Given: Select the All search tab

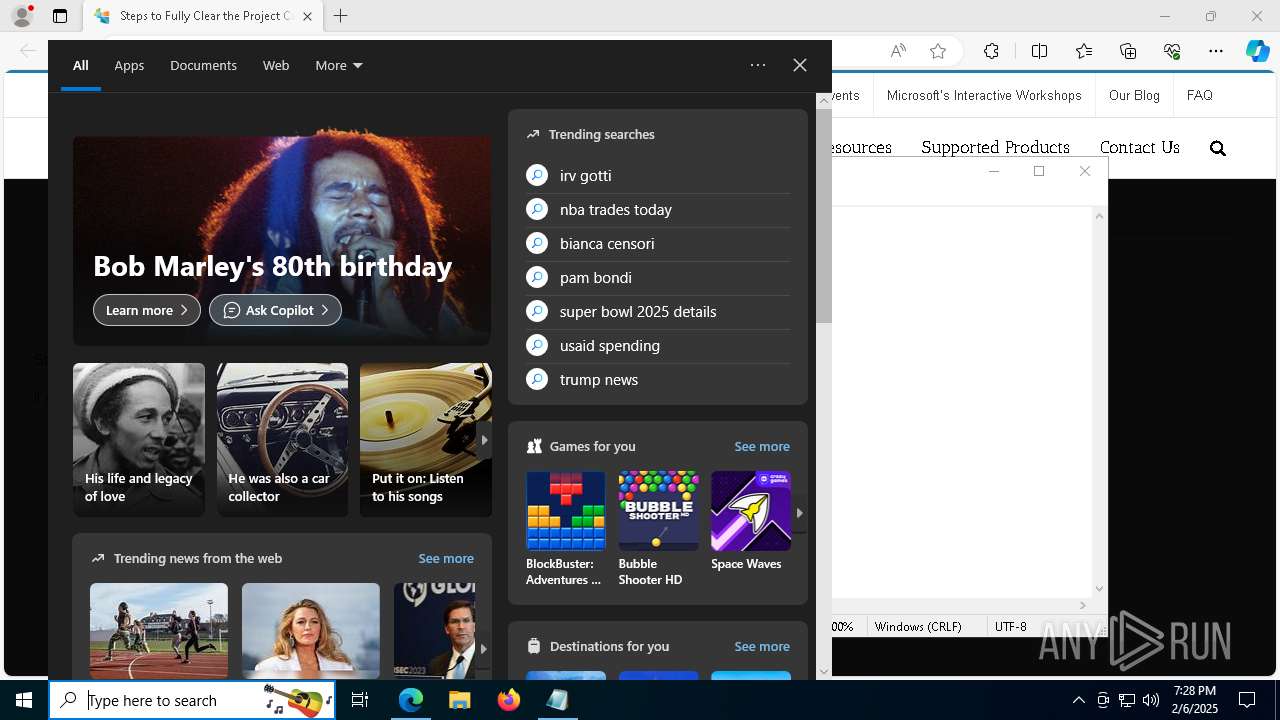Looking at the screenshot, I should 81,65.
